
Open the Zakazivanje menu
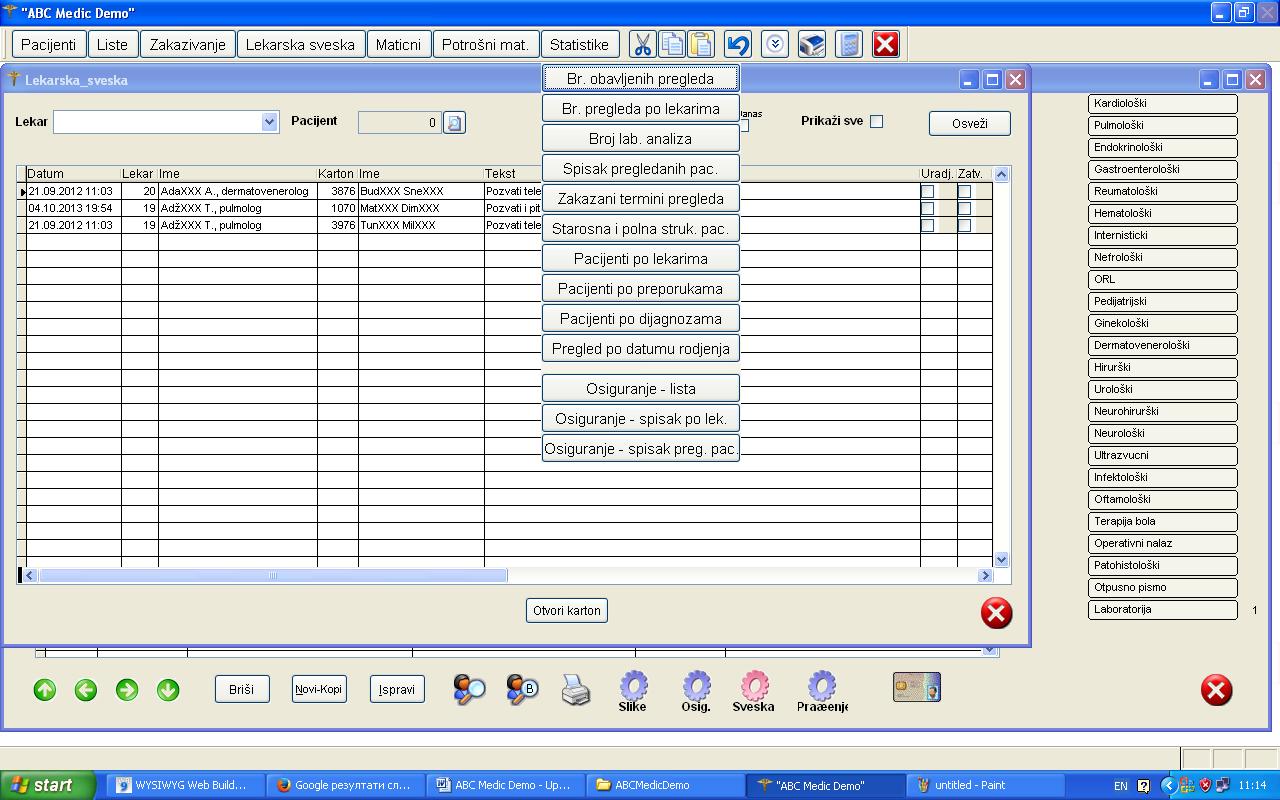click(x=188, y=45)
